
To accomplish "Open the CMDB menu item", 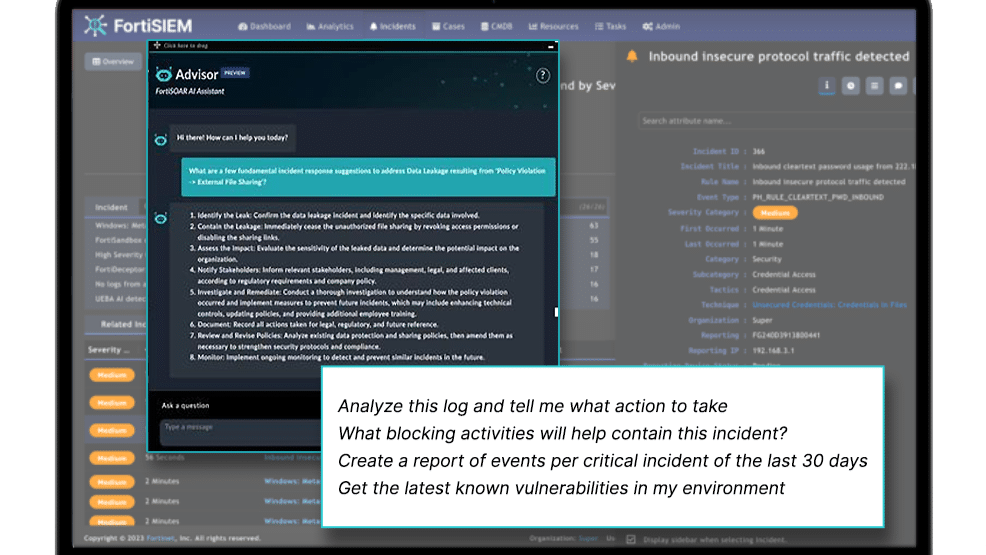I will pyautogui.click(x=496, y=26).
